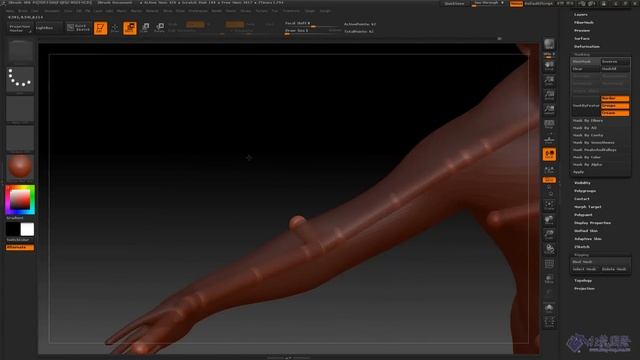Open the Brush menu
This screenshot has width=640, height=360.
pyautogui.click(x=23, y=11)
